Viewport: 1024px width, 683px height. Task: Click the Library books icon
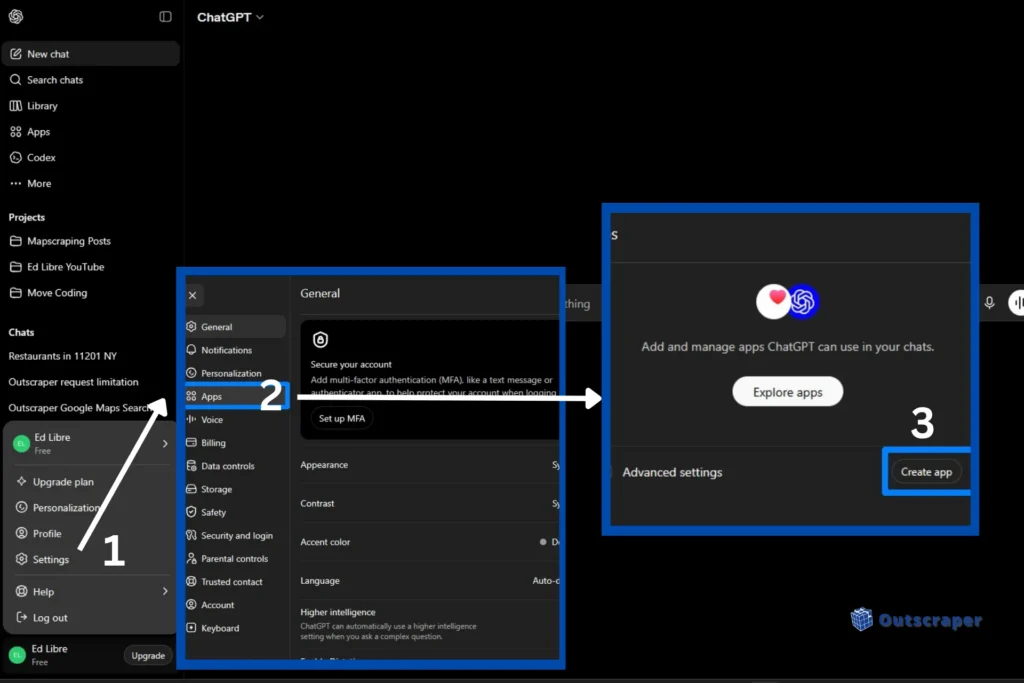coord(16,106)
